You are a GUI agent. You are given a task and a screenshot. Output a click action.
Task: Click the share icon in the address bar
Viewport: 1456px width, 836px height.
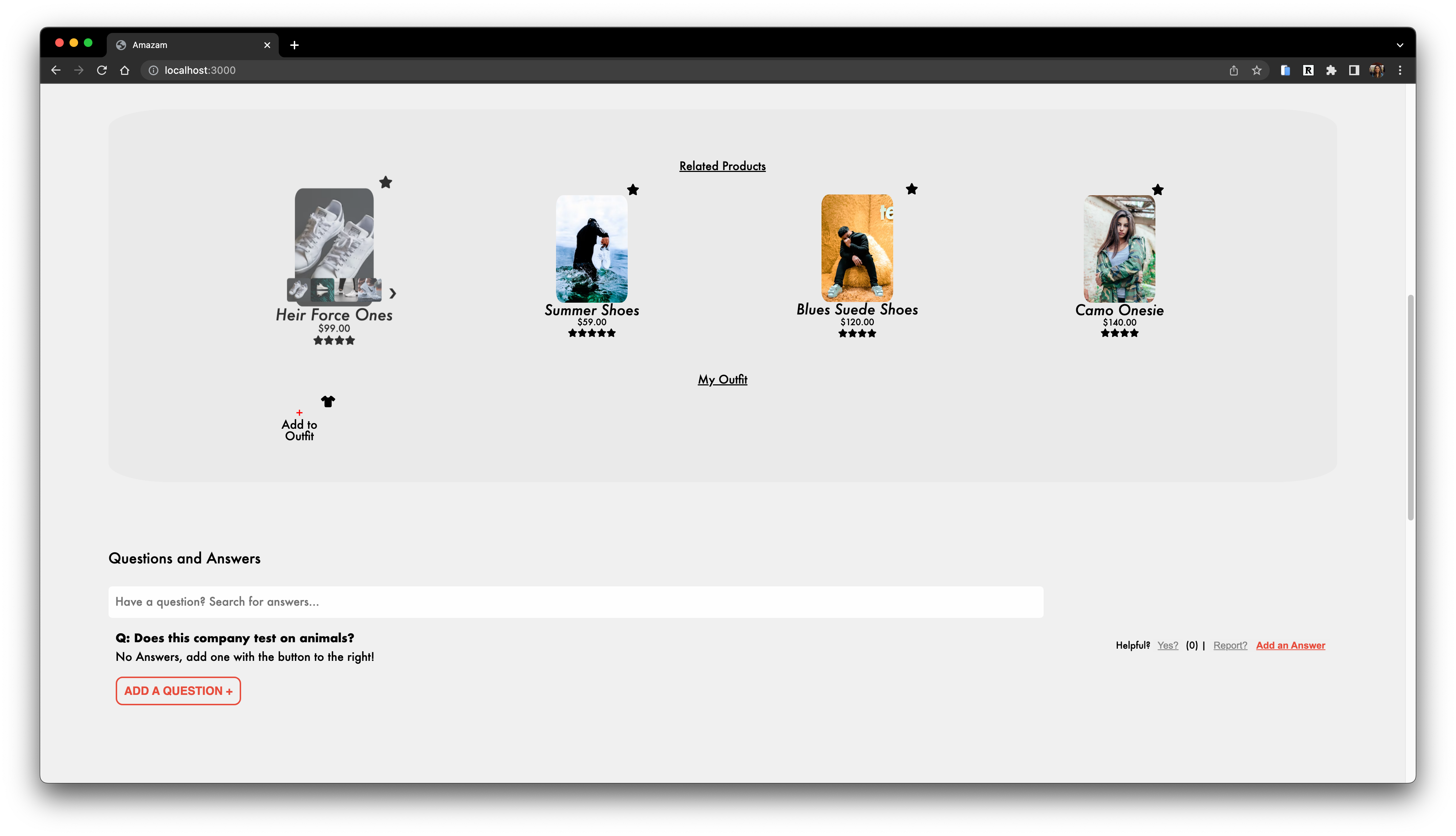point(1233,70)
